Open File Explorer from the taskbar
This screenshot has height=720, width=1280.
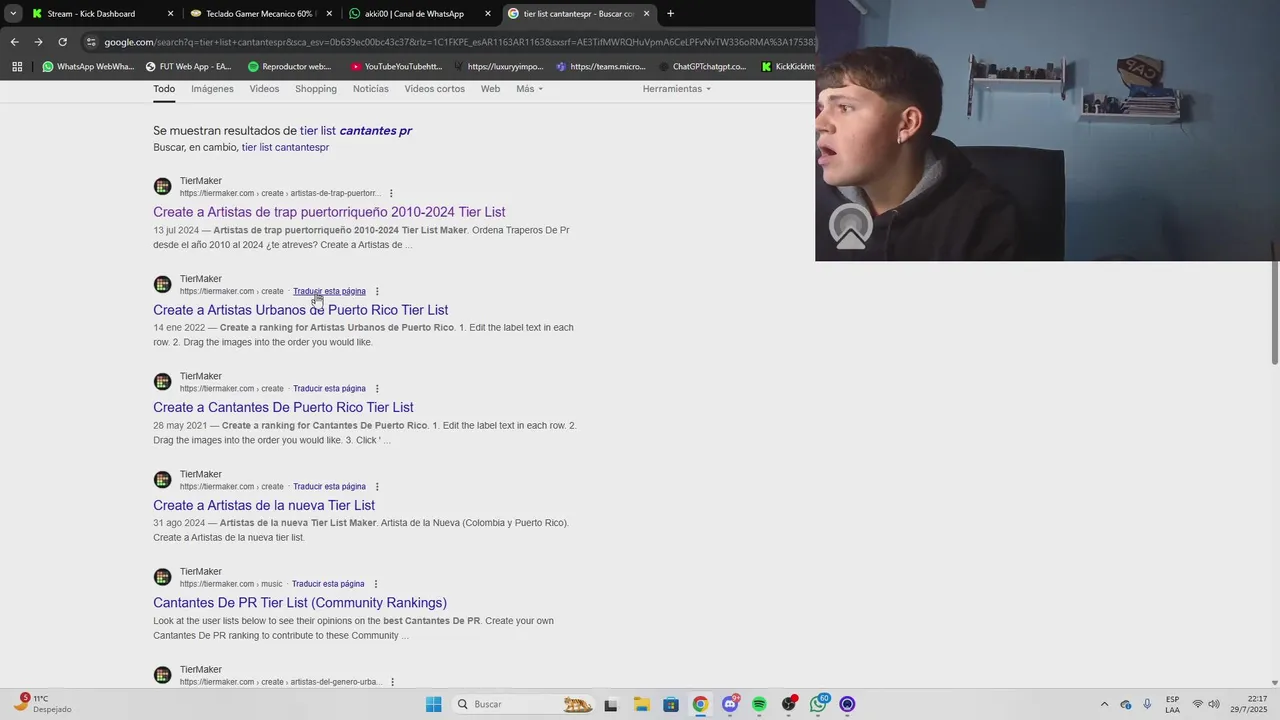(641, 704)
